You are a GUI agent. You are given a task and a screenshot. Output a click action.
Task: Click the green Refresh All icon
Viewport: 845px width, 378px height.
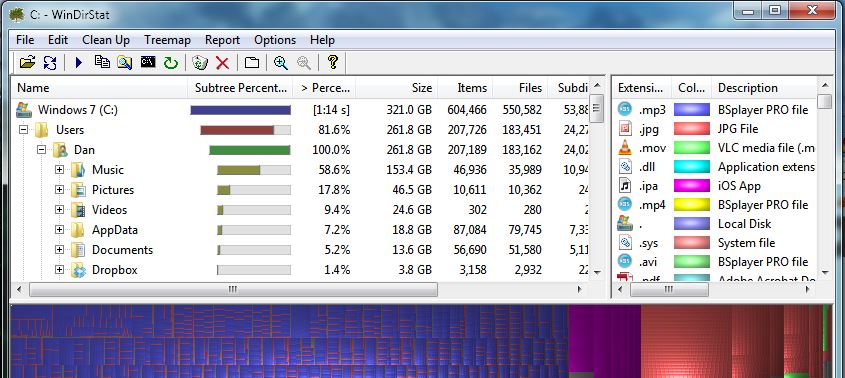tap(171, 63)
